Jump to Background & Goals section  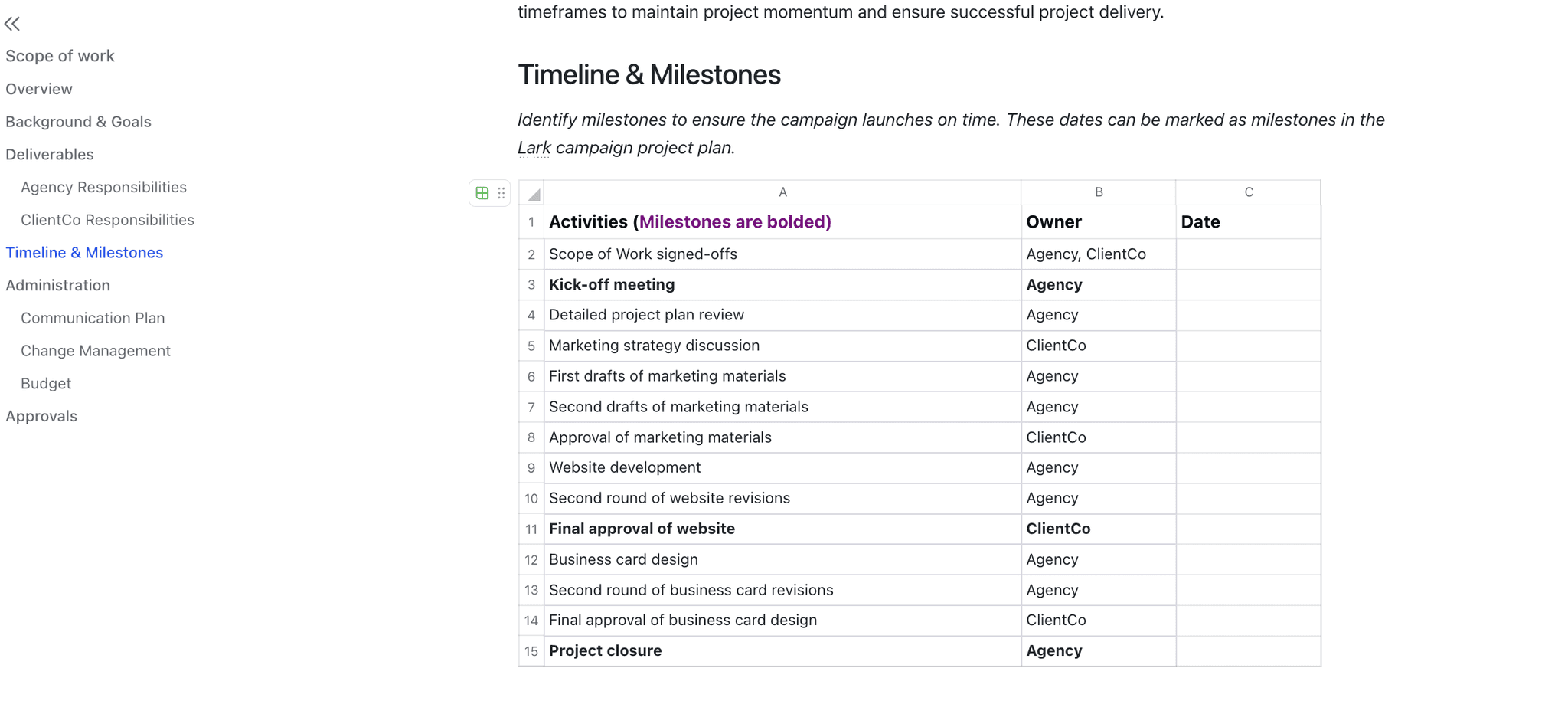click(x=78, y=122)
